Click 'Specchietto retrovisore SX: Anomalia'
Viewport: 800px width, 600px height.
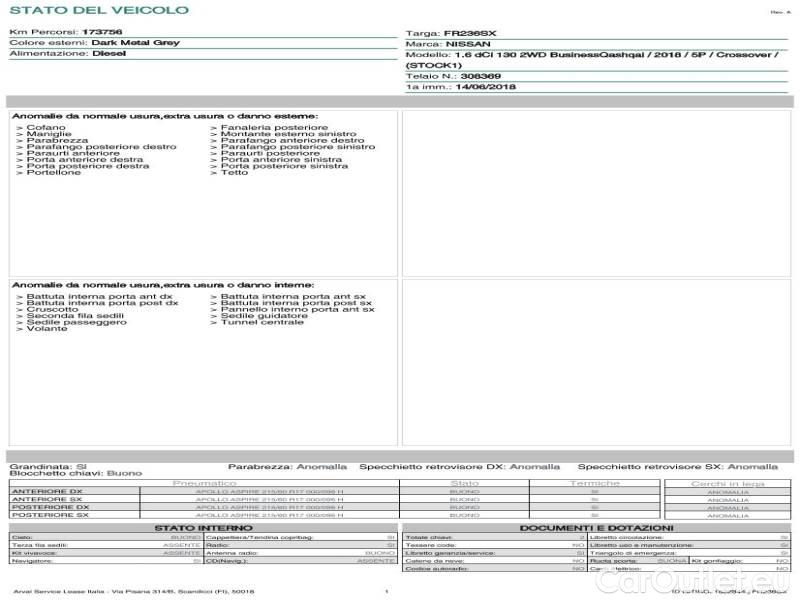(x=678, y=466)
